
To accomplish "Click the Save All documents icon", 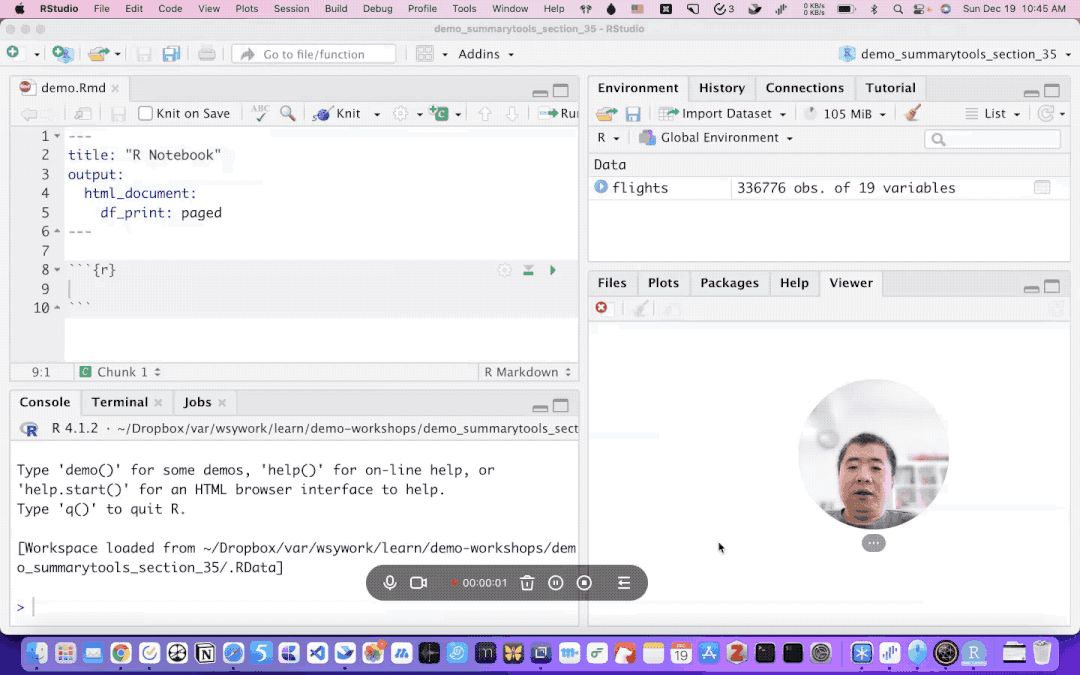I will 171,54.
